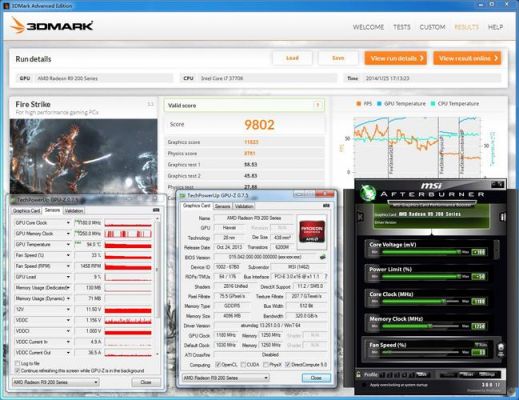Viewport: 519px width, 400px height.
Task: Switch to the WELCOME tab in 3DMark
Action: (368, 27)
